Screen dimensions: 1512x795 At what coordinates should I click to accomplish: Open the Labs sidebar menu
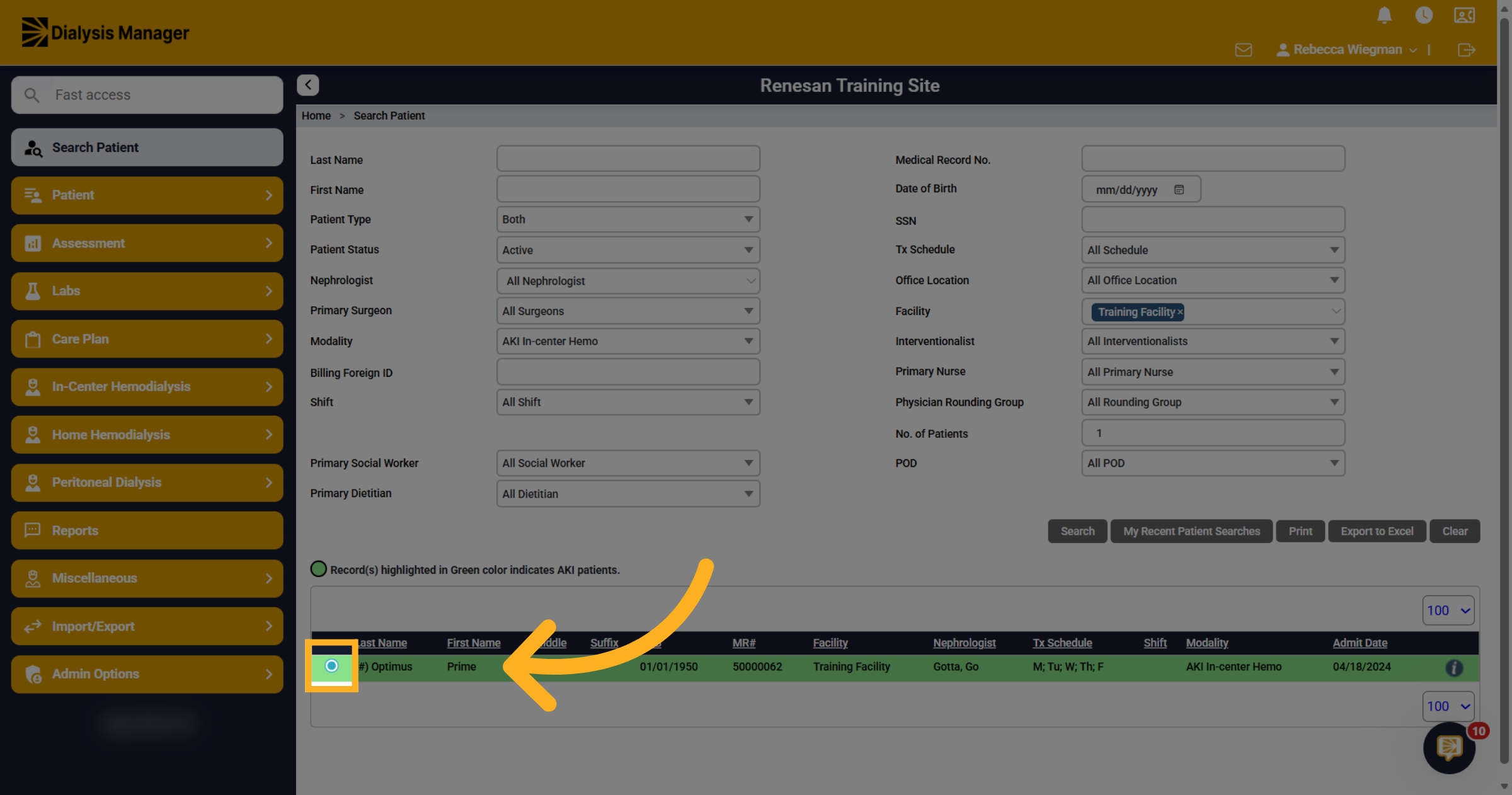point(147,291)
